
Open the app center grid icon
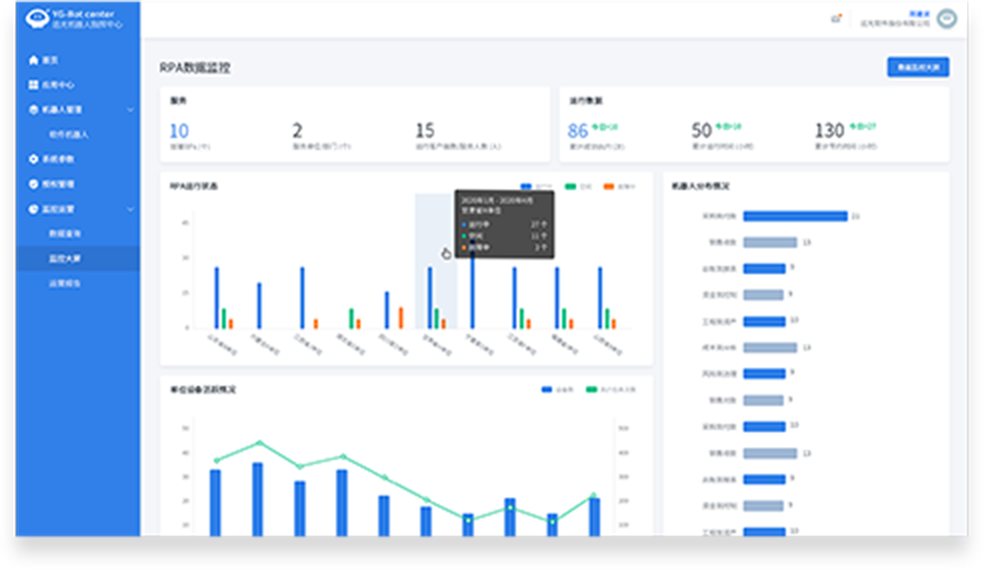coord(33,85)
